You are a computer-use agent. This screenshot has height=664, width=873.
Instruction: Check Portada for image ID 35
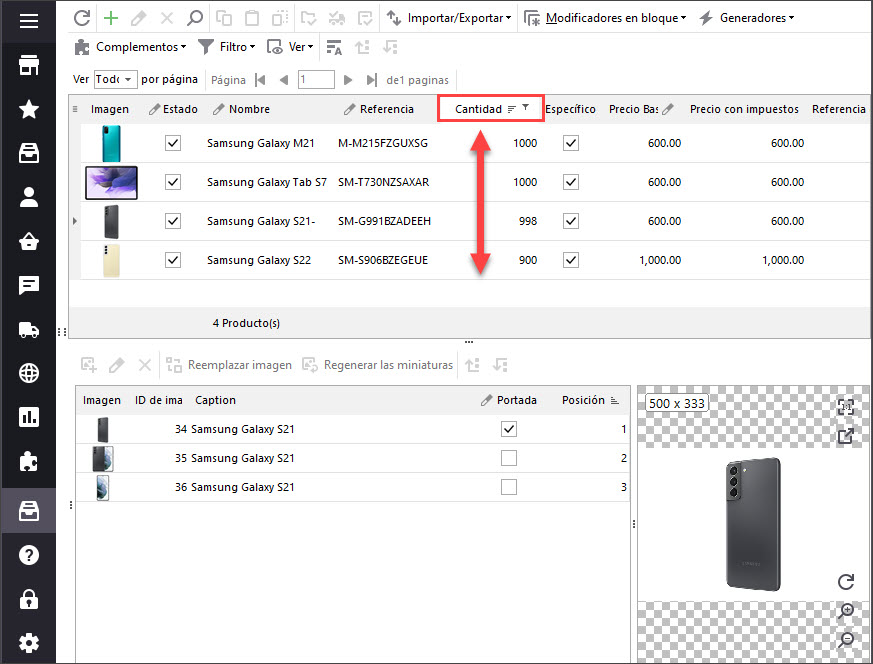509,458
